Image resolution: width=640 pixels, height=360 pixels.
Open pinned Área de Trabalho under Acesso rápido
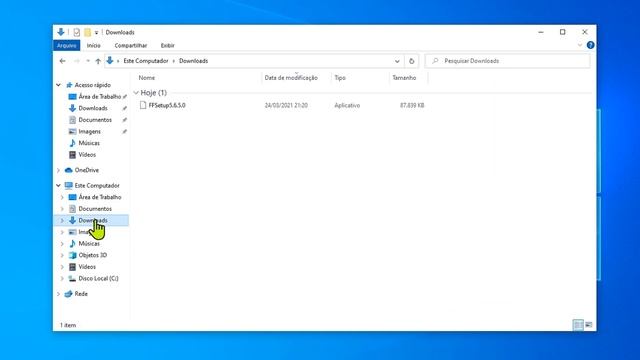(100, 97)
